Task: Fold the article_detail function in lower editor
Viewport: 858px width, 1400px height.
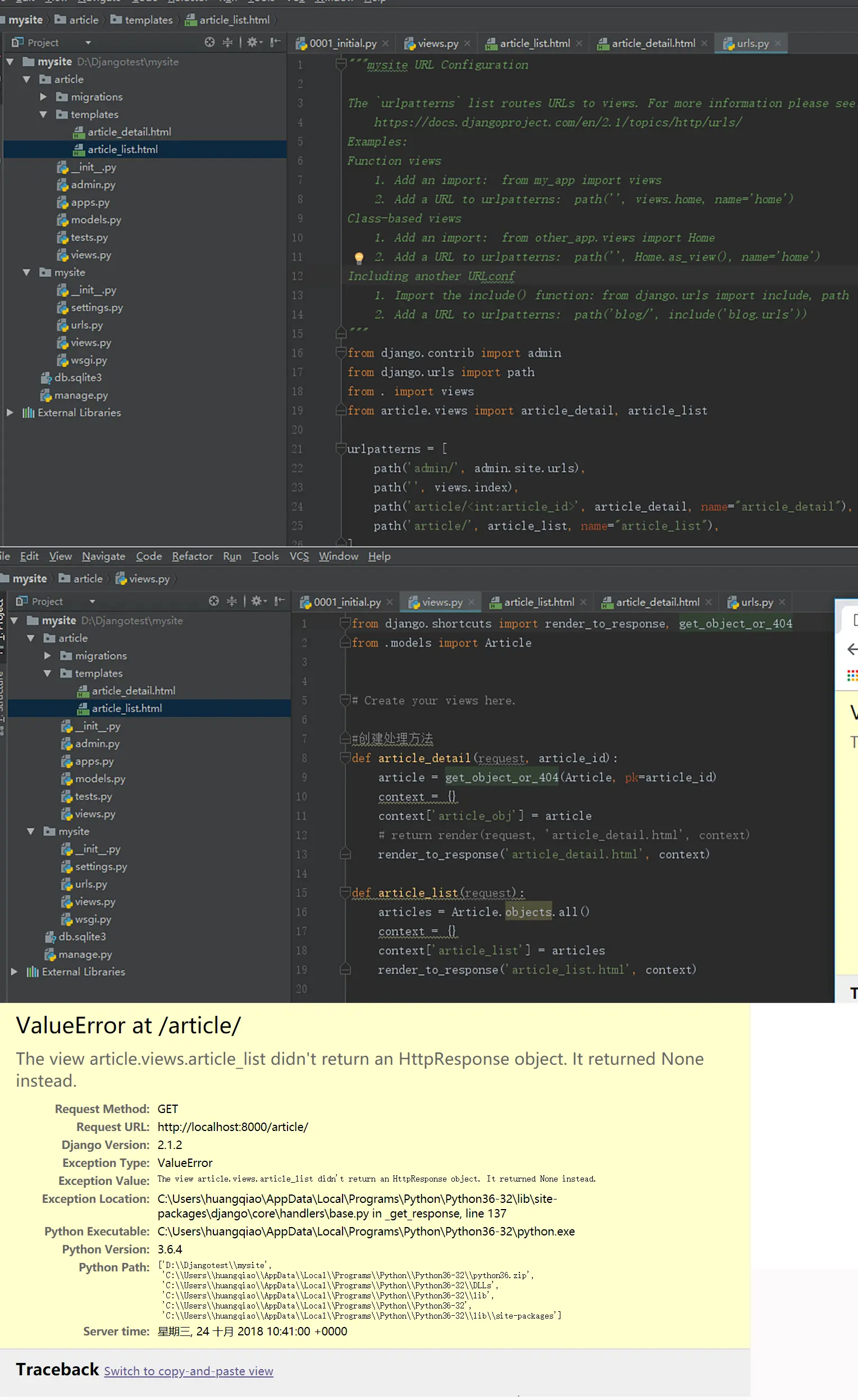Action: pyautogui.click(x=345, y=758)
